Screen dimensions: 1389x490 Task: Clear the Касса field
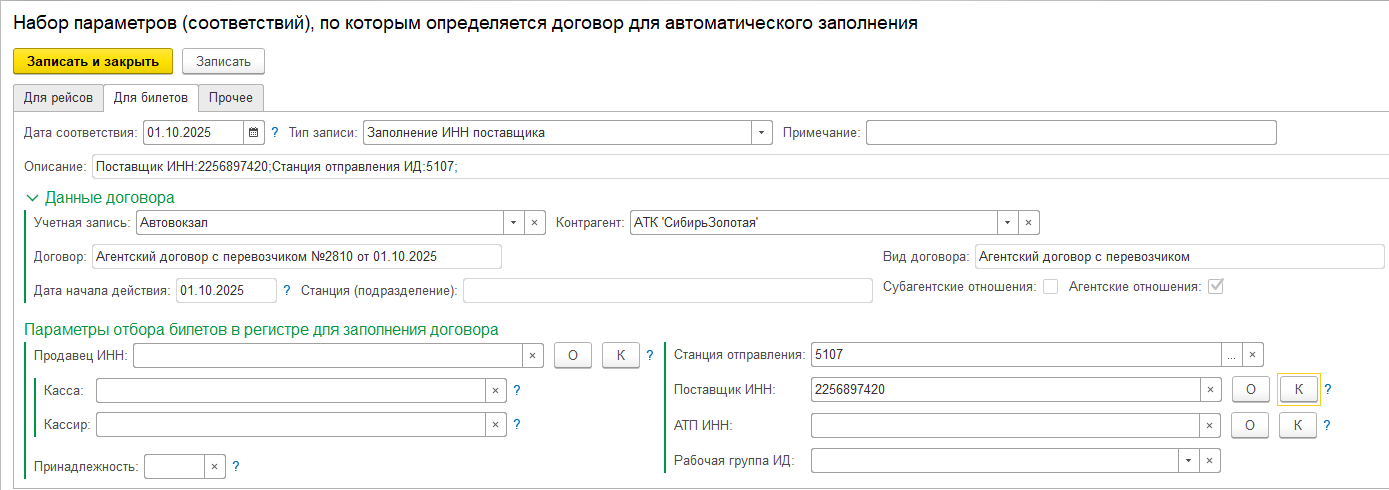pyautogui.click(x=495, y=390)
